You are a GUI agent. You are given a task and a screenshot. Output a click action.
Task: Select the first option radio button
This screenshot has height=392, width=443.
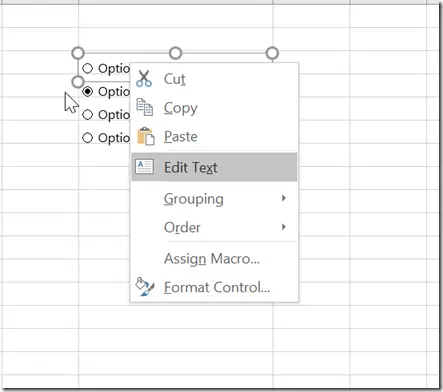pyautogui.click(x=87, y=68)
